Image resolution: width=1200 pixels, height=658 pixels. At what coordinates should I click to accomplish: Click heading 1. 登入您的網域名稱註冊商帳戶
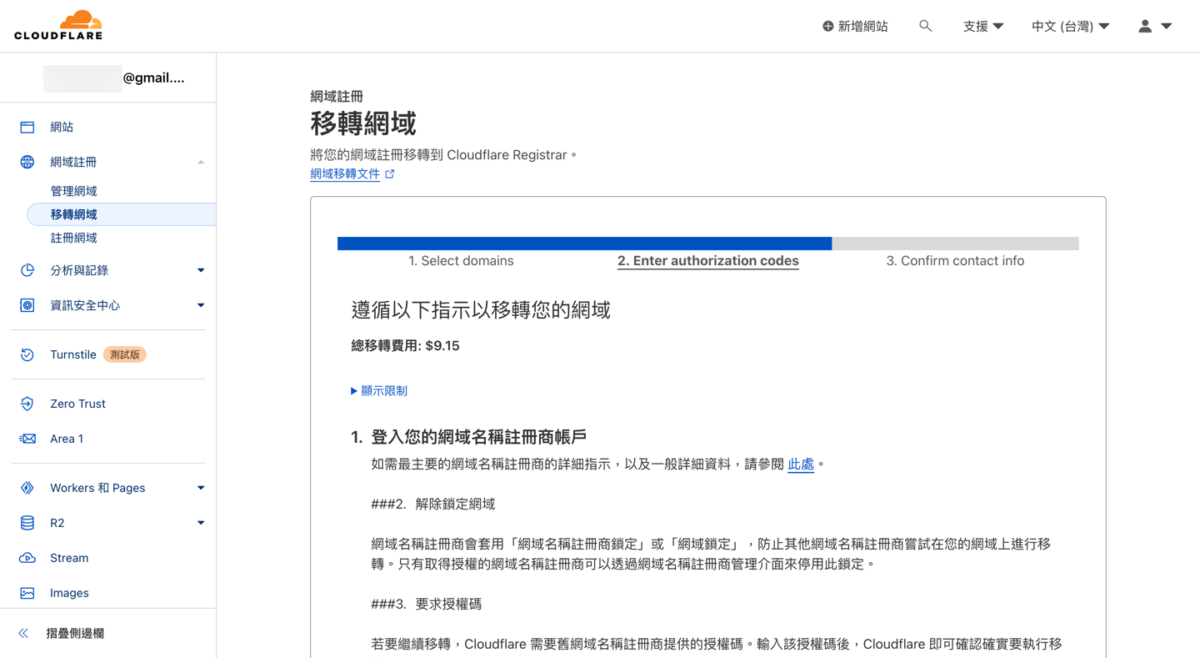(468, 437)
